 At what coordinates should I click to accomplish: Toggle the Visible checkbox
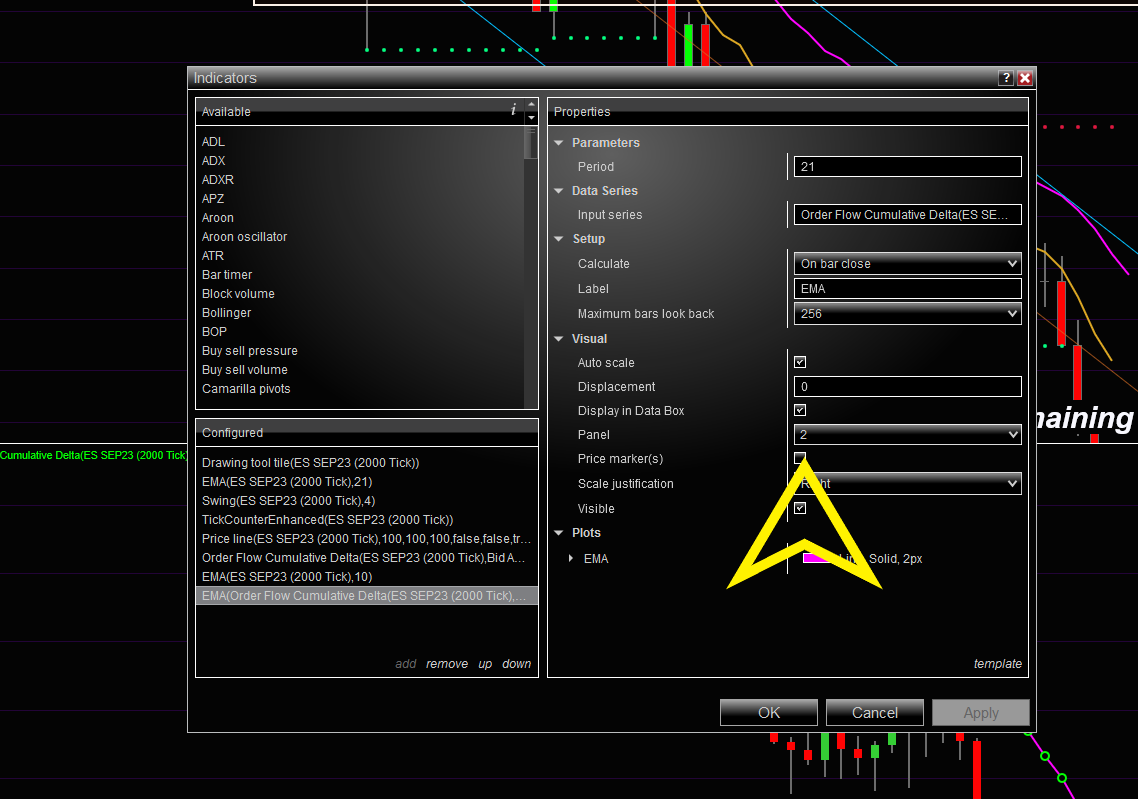(800, 508)
